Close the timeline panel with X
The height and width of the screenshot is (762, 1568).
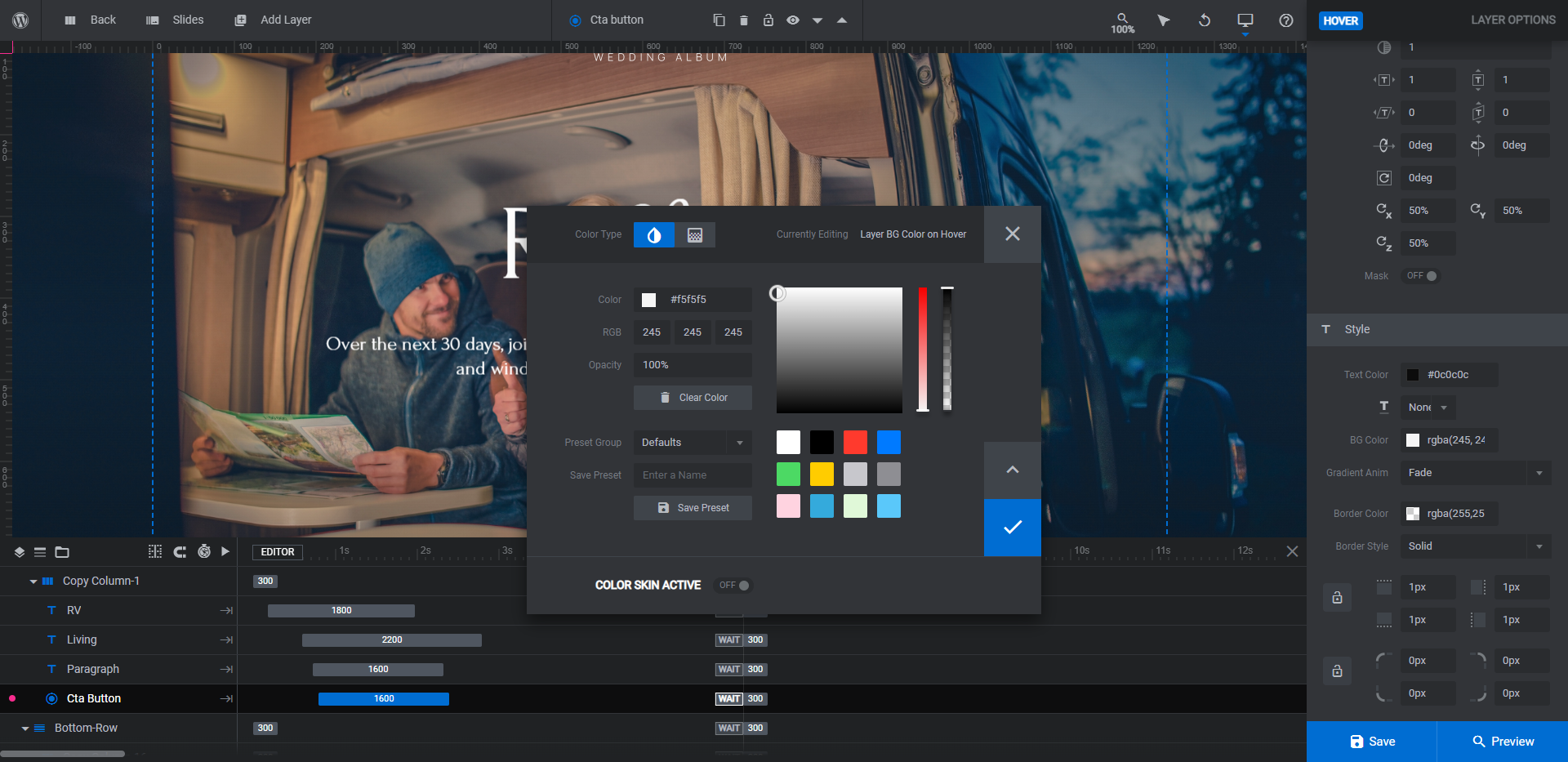pyautogui.click(x=1292, y=551)
